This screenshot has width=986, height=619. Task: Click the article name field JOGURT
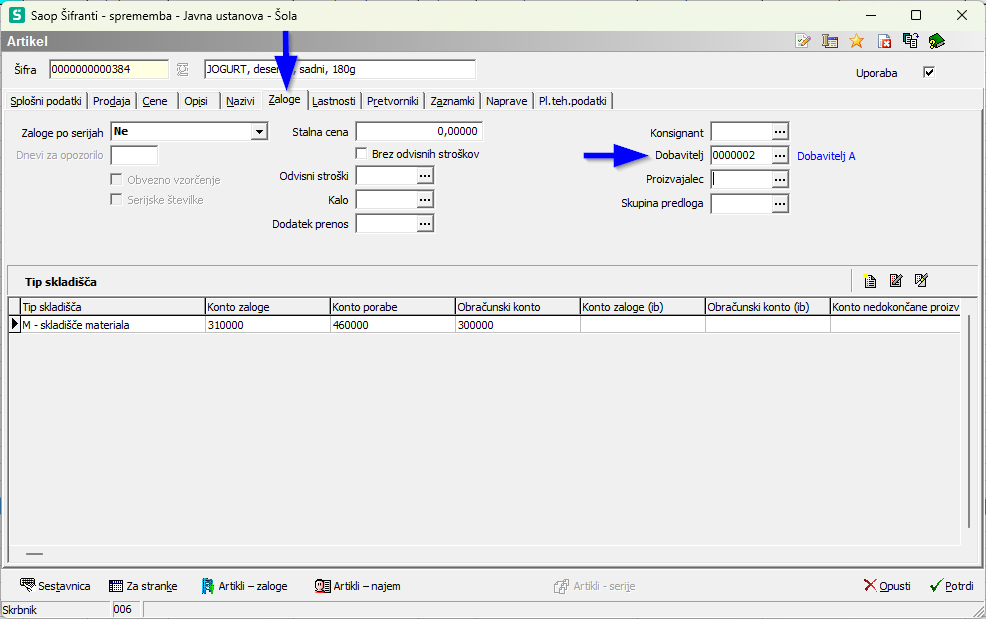coord(340,69)
